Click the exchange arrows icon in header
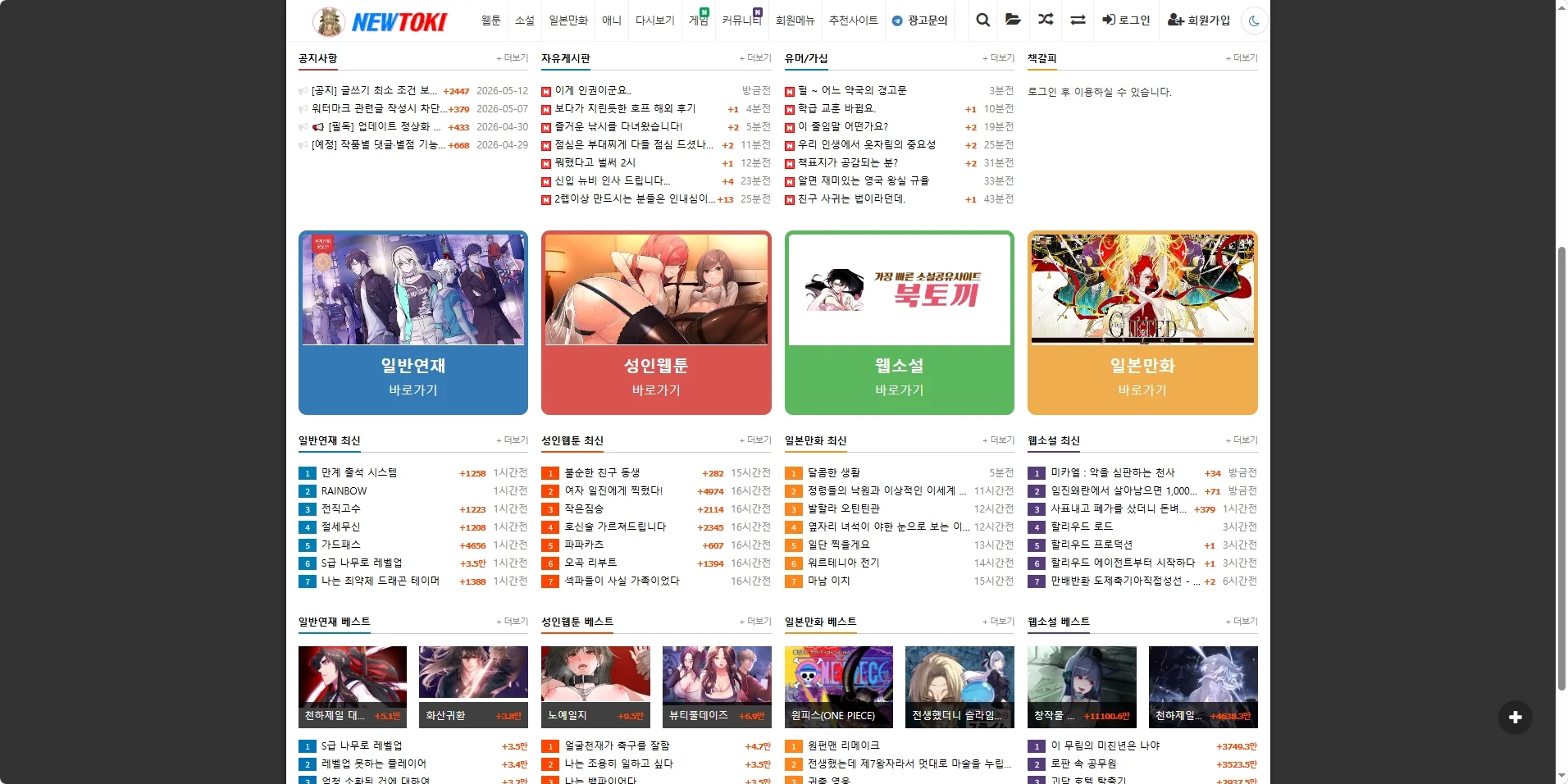Image resolution: width=1568 pixels, height=784 pixels. click(1078, 20)
